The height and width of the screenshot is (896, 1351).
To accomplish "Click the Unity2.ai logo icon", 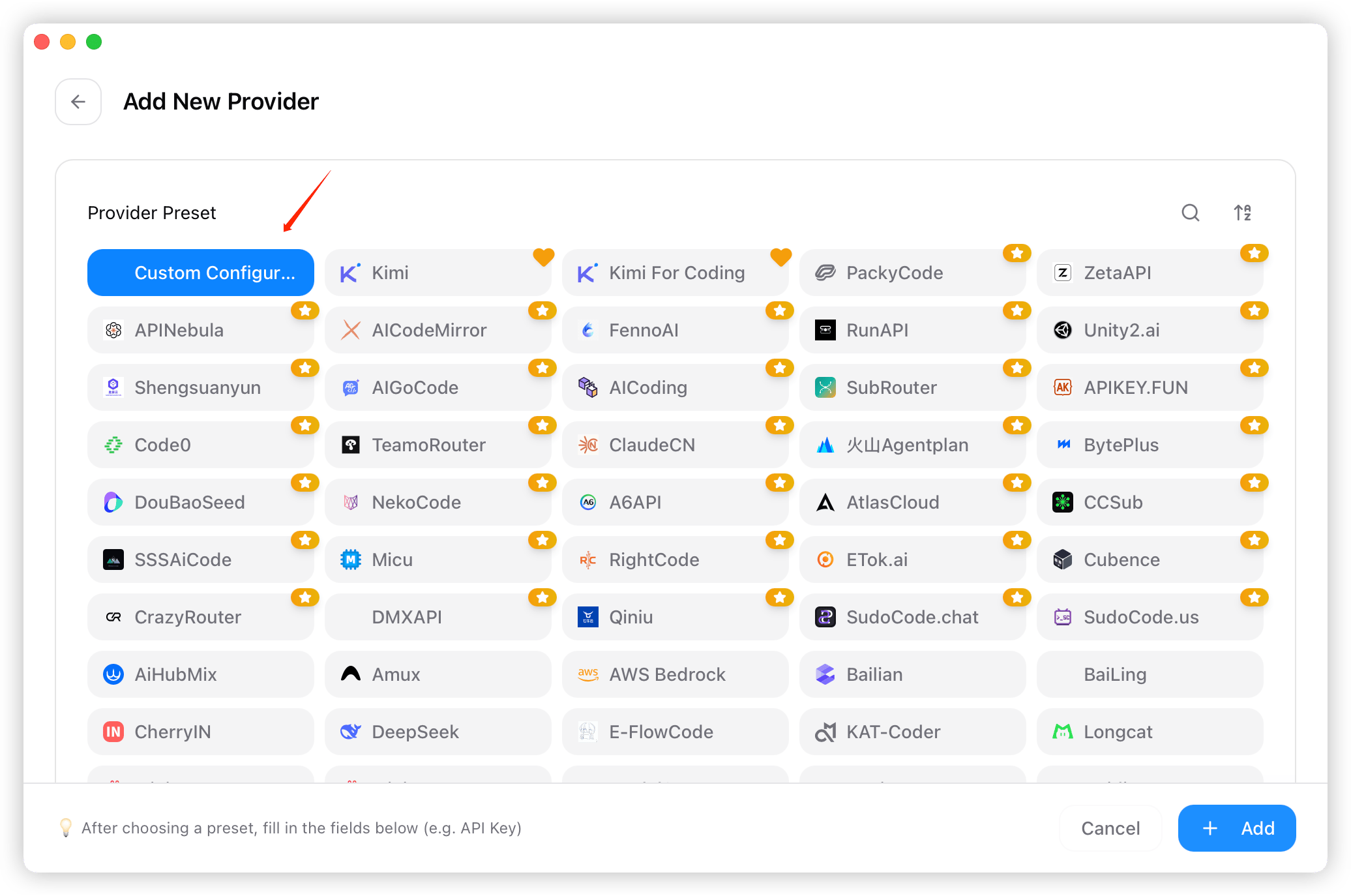I will [x=1063, y=330].
